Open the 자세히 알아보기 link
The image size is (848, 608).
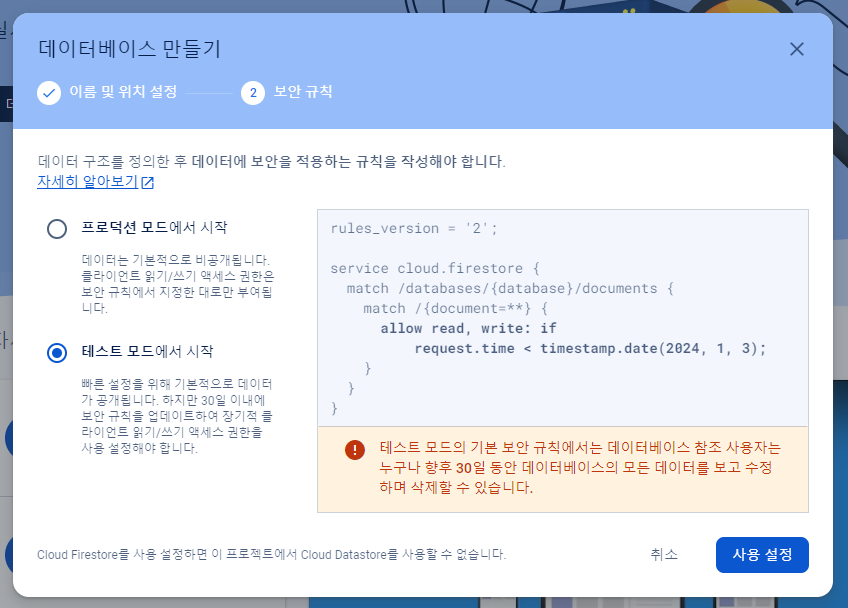point(87,181)
